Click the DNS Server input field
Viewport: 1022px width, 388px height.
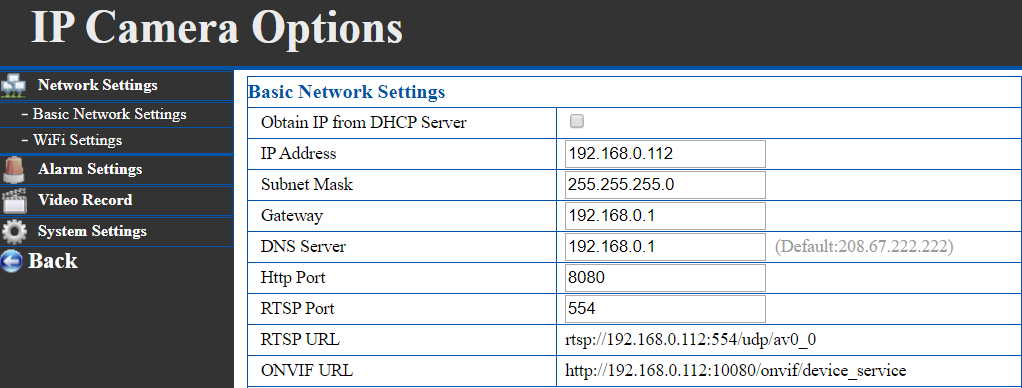click(x=665, y=246)
